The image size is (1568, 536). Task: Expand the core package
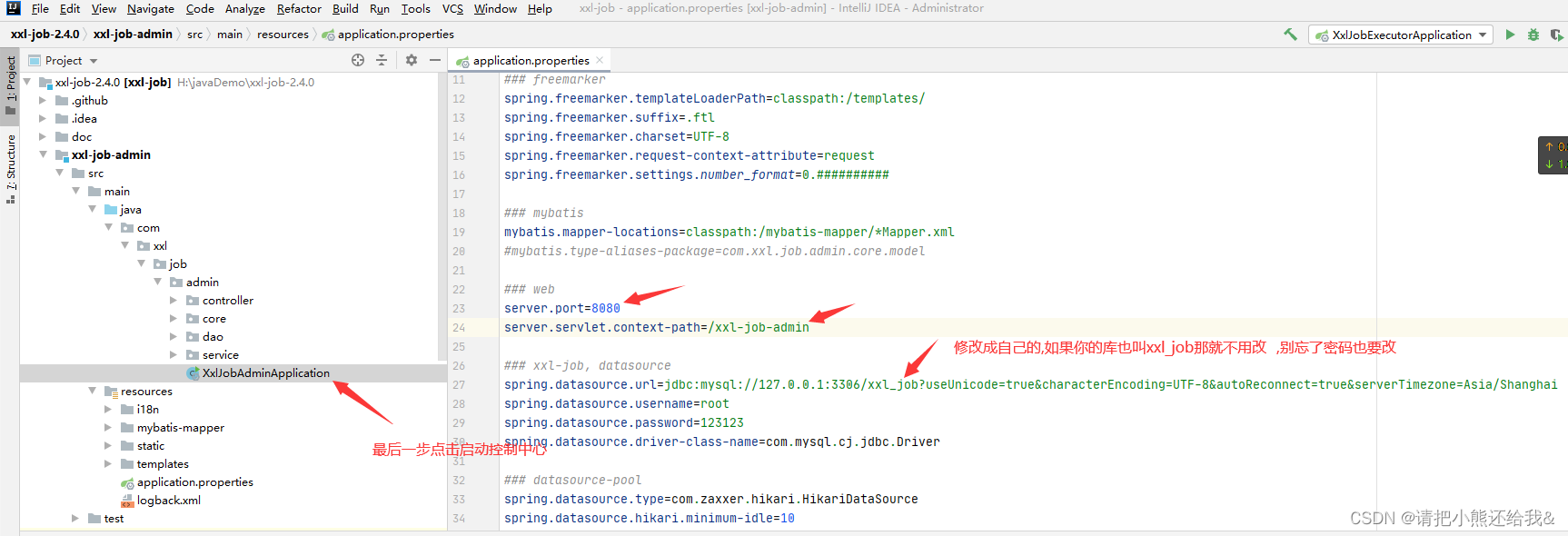pos(174,318)
